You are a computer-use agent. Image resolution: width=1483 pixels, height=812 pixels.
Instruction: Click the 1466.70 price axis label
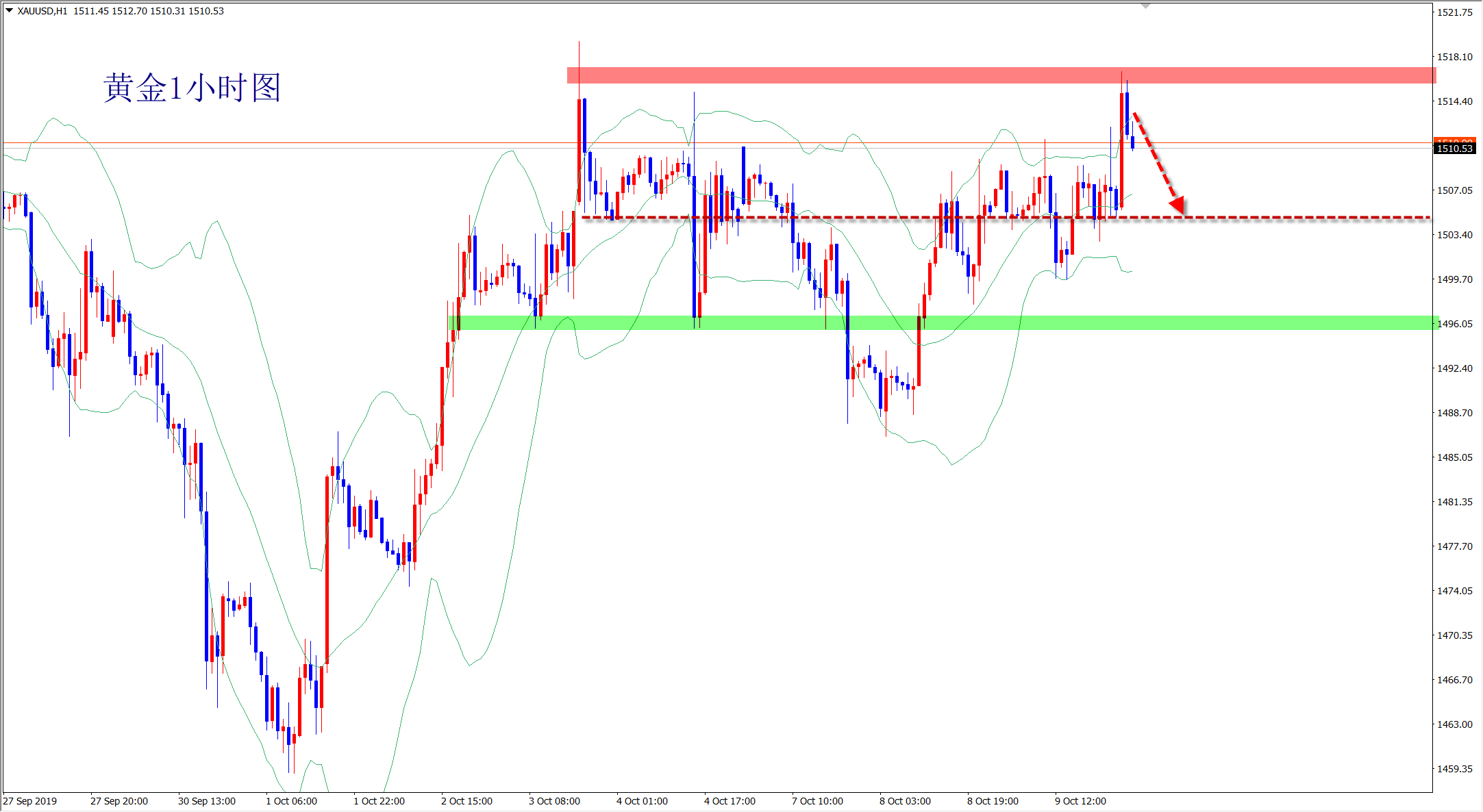[x=1455, y=680]
